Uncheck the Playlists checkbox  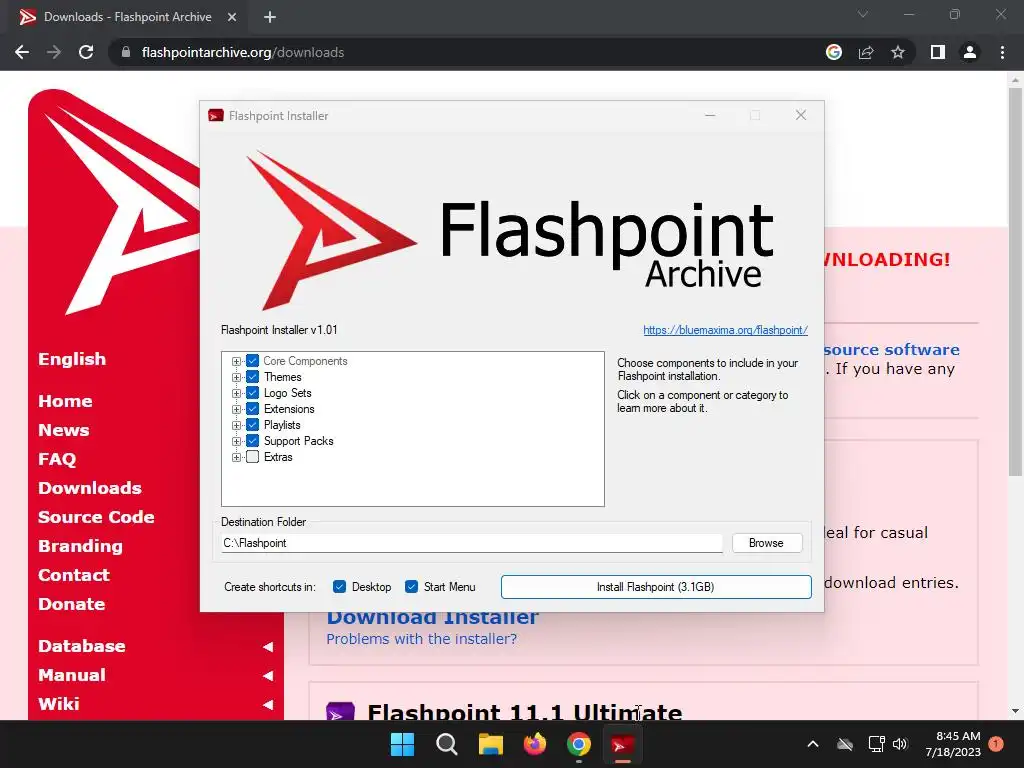click(253, 425)
